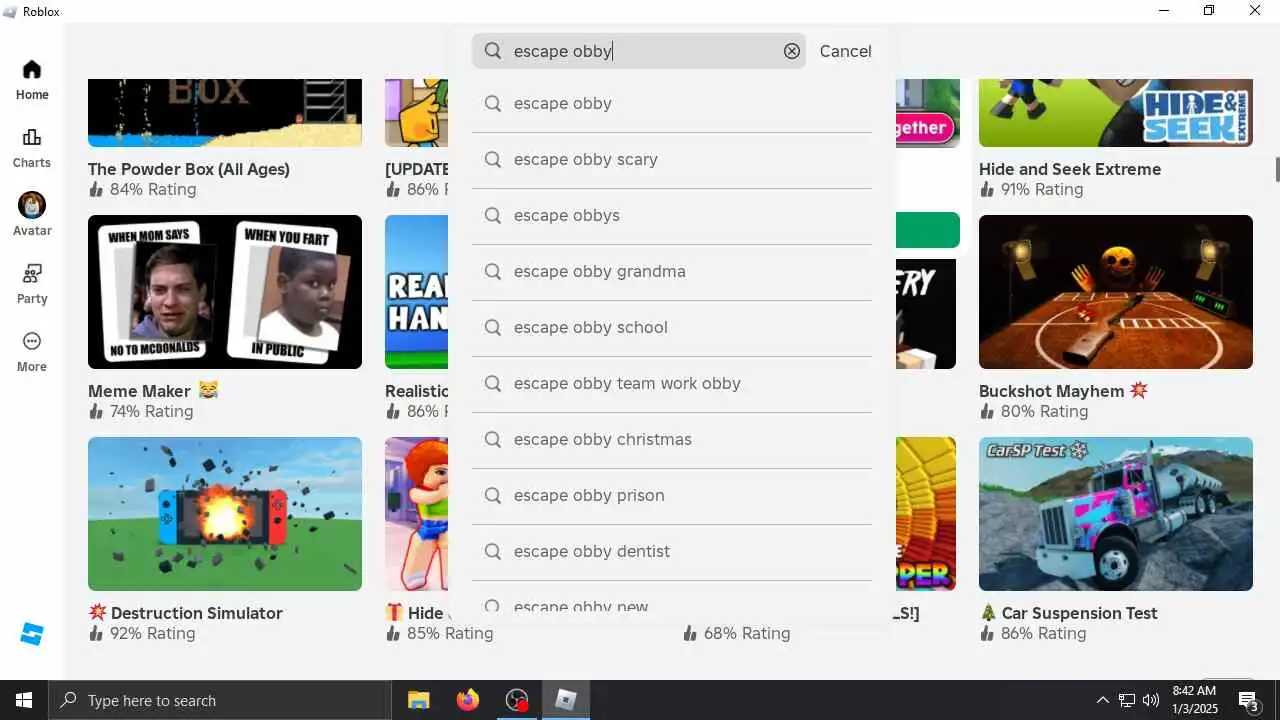Click the circular red-dot app in taskbar
The height and width of the screenshot is (720, 1280).
click(x=516, y=700)
